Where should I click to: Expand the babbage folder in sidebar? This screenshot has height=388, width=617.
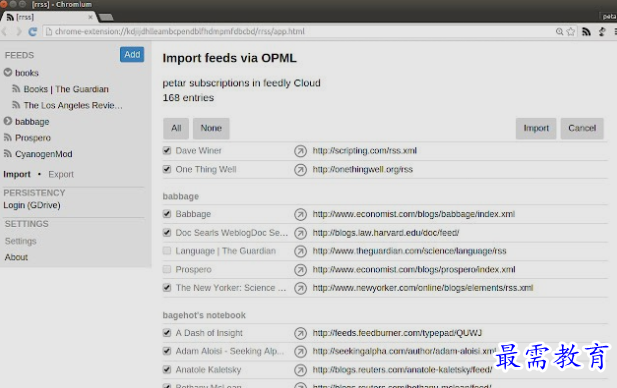coord(8,121)
